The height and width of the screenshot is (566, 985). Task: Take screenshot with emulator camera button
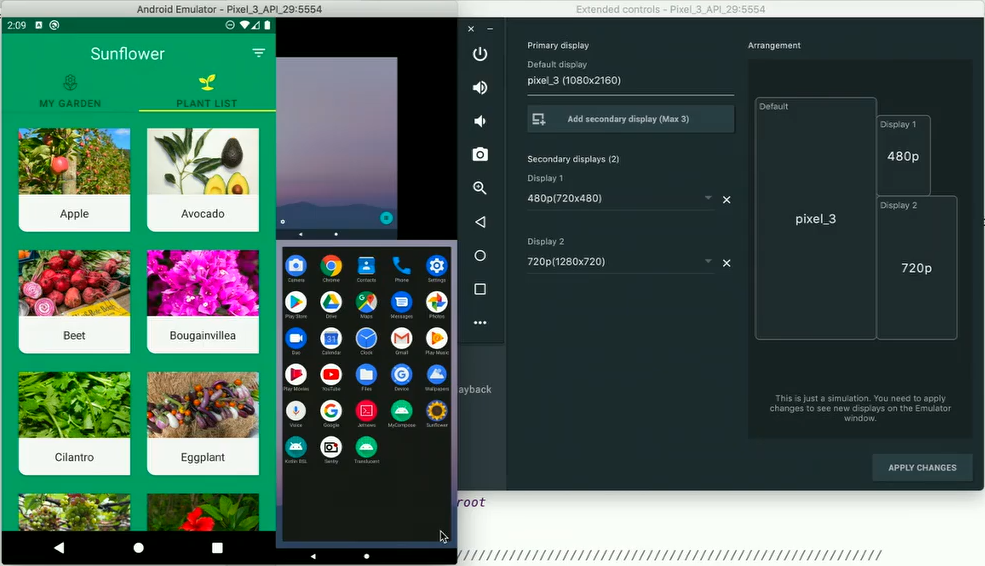point(480,155)
